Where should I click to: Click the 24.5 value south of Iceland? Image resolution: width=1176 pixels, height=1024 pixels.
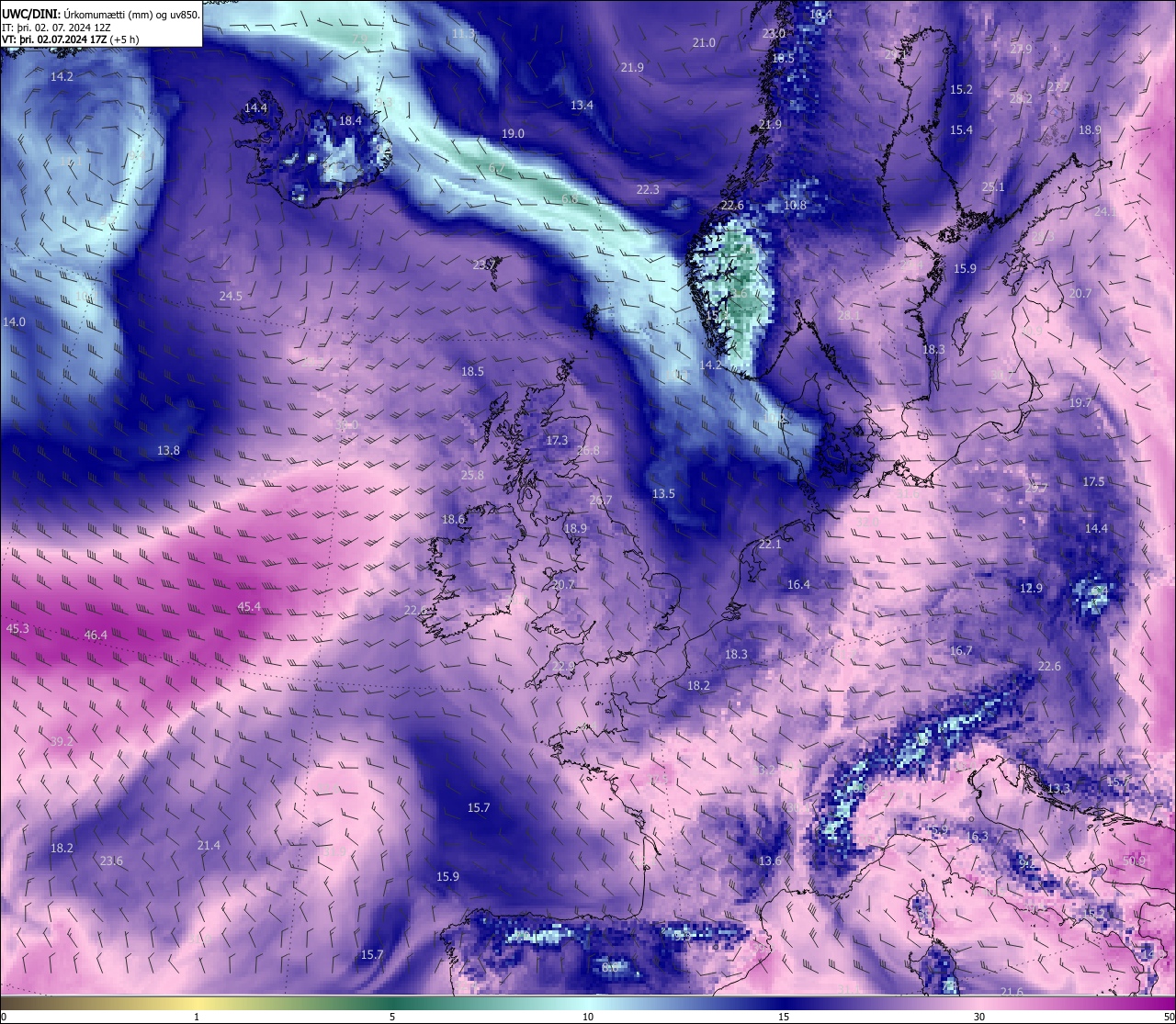point(231,296)
